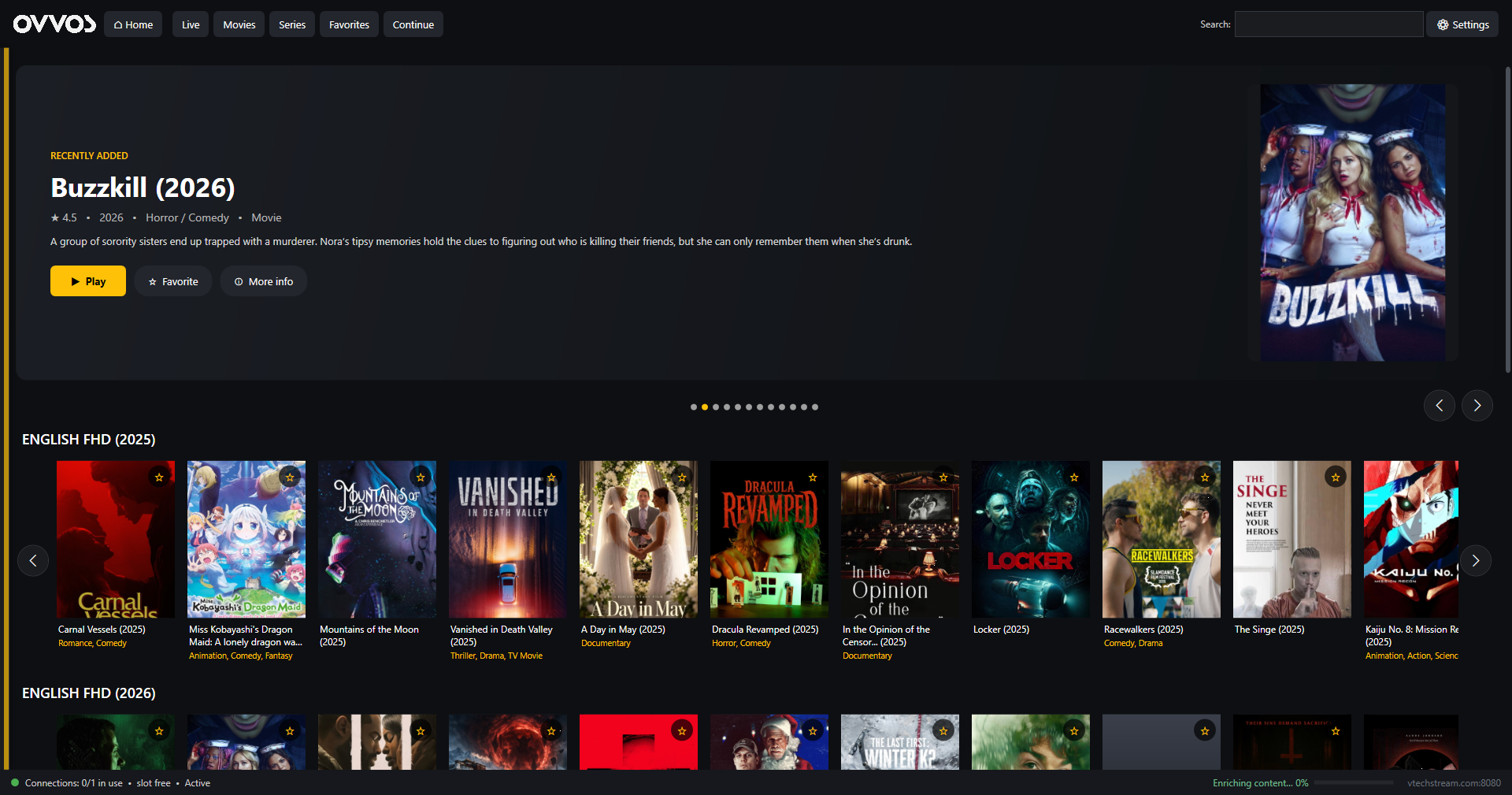This screenshot has height=795, width=1512.
Task: Click the 'Carnal Vessels (2025)' title
Action: [102, 630]
